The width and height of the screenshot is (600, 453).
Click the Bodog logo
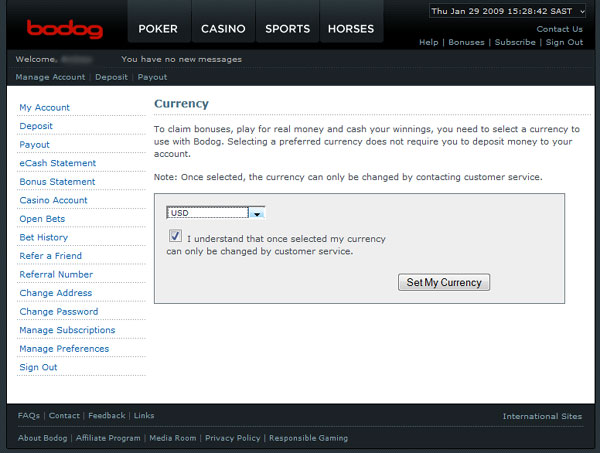coord(65,29)
